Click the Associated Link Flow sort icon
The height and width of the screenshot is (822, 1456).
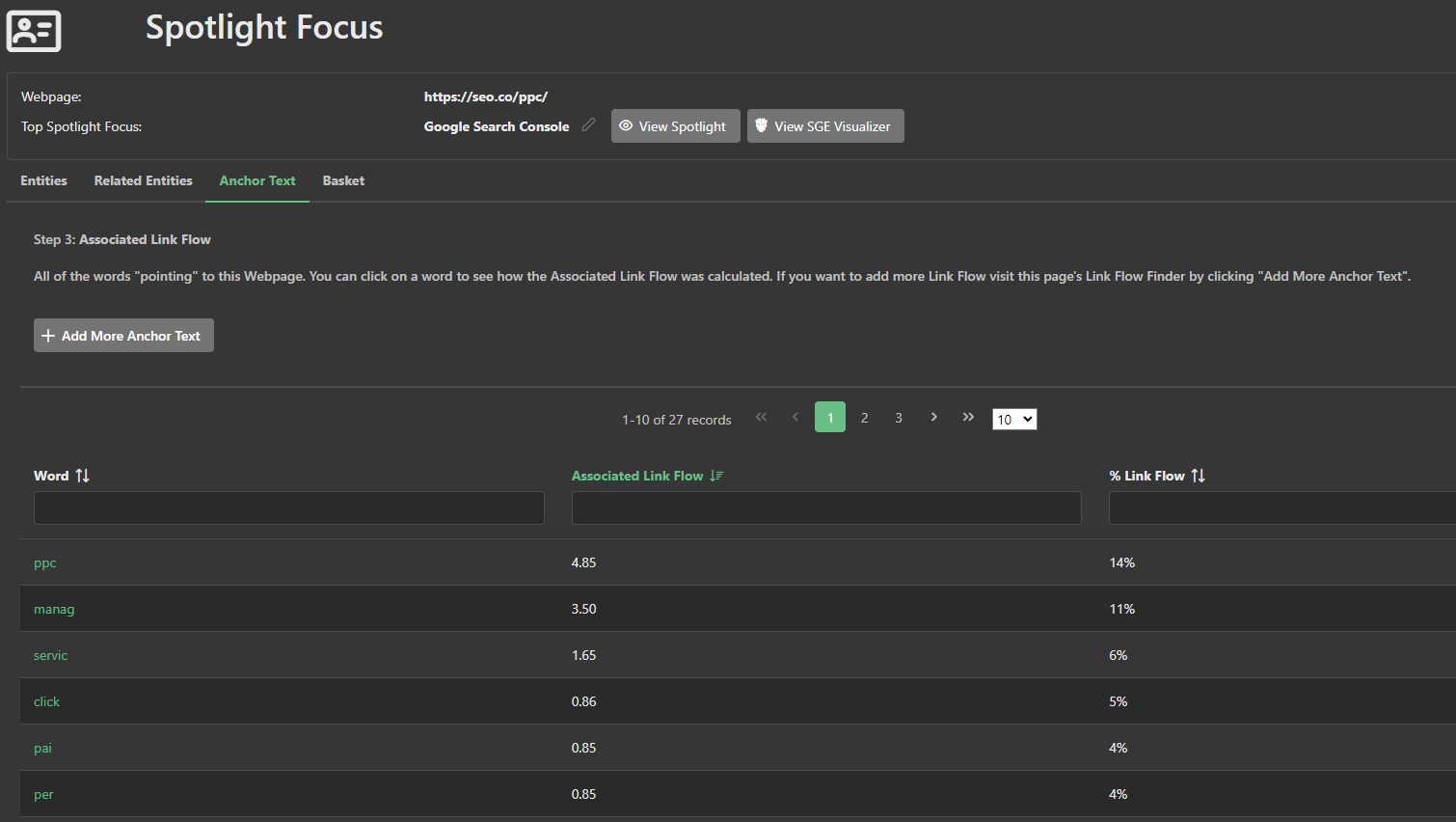pyautogui.click(x=716, y=476)
